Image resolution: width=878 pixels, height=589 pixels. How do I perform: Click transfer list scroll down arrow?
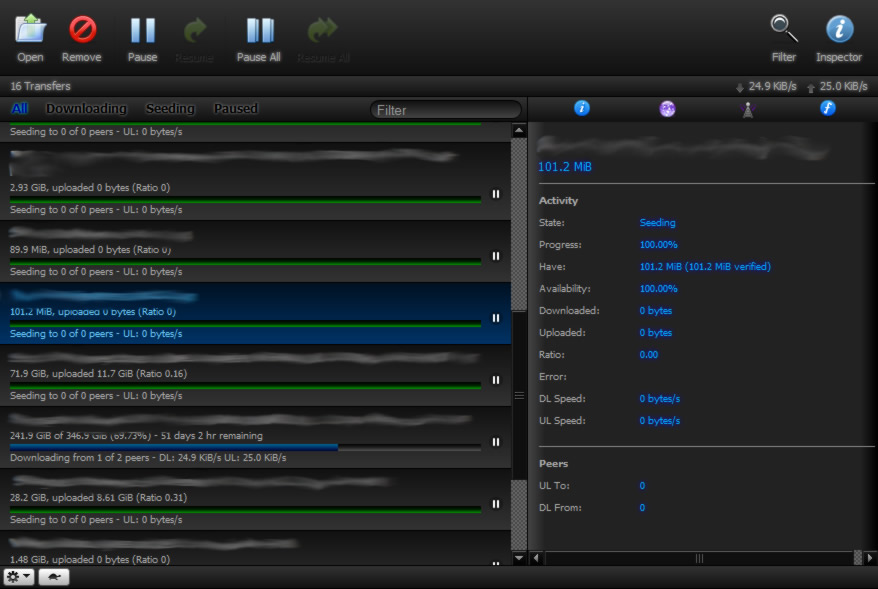click(x=519, y=558)
